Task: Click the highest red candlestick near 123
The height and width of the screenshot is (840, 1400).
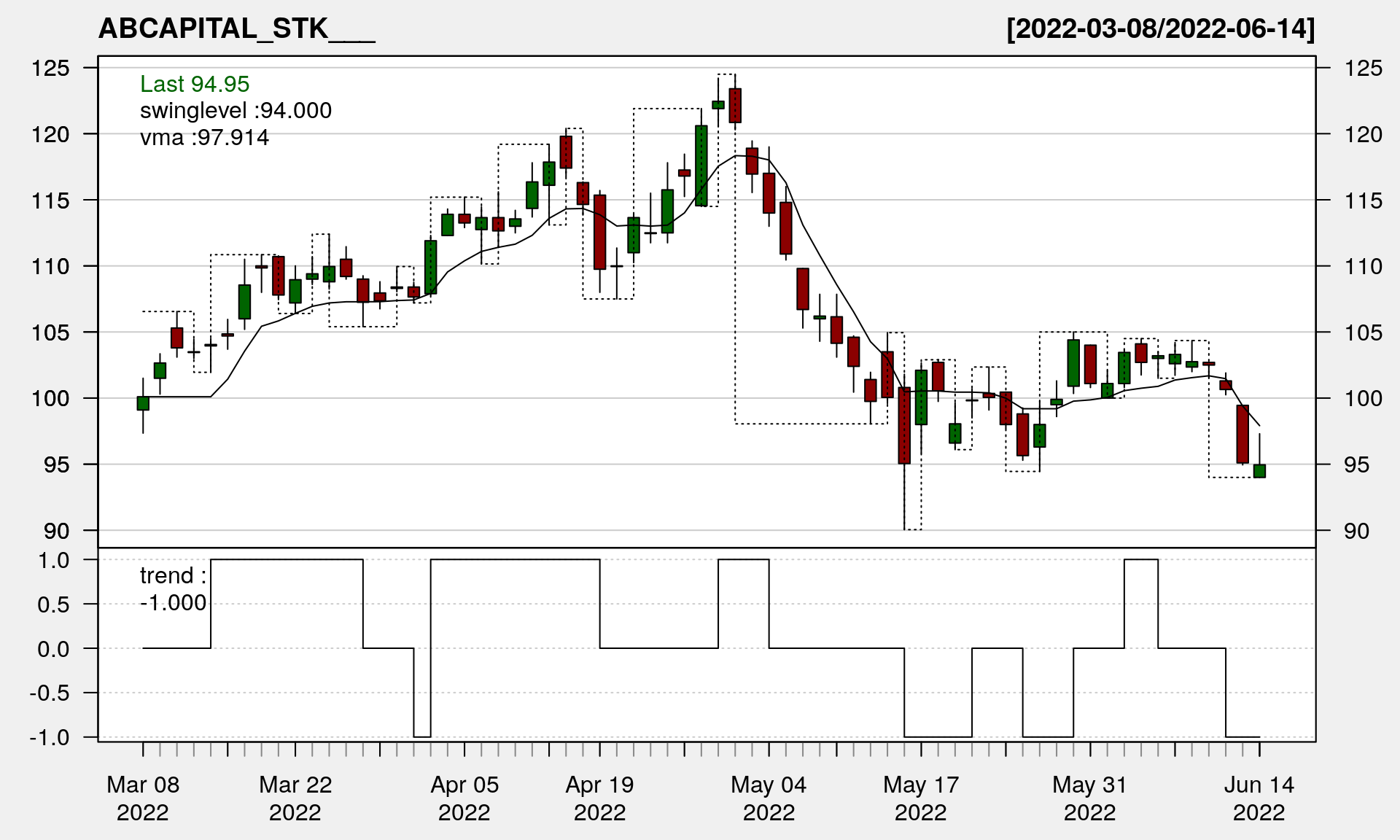Action: [x=735, y=106]
